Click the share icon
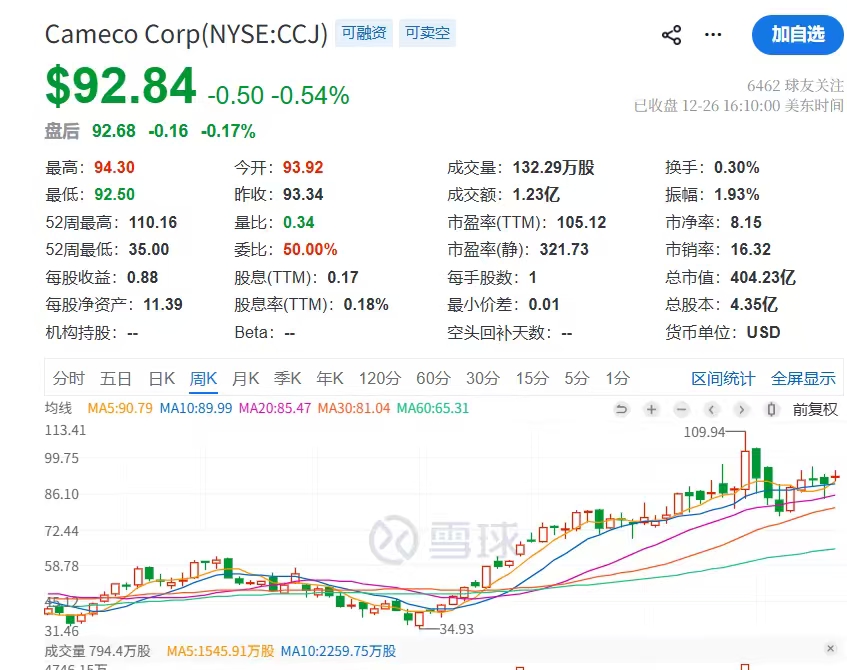This screenshot has width=847, height=670. point(671,35)
